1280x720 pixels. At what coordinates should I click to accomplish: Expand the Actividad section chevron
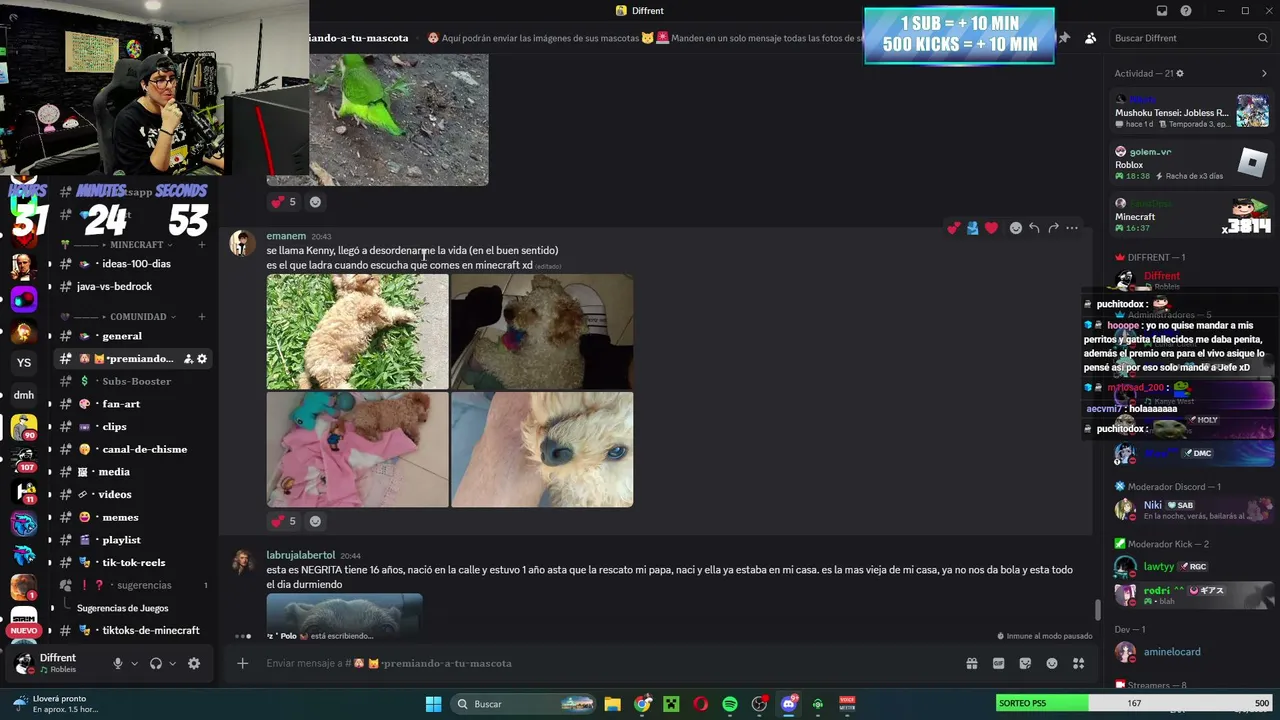click(1264, 74)
